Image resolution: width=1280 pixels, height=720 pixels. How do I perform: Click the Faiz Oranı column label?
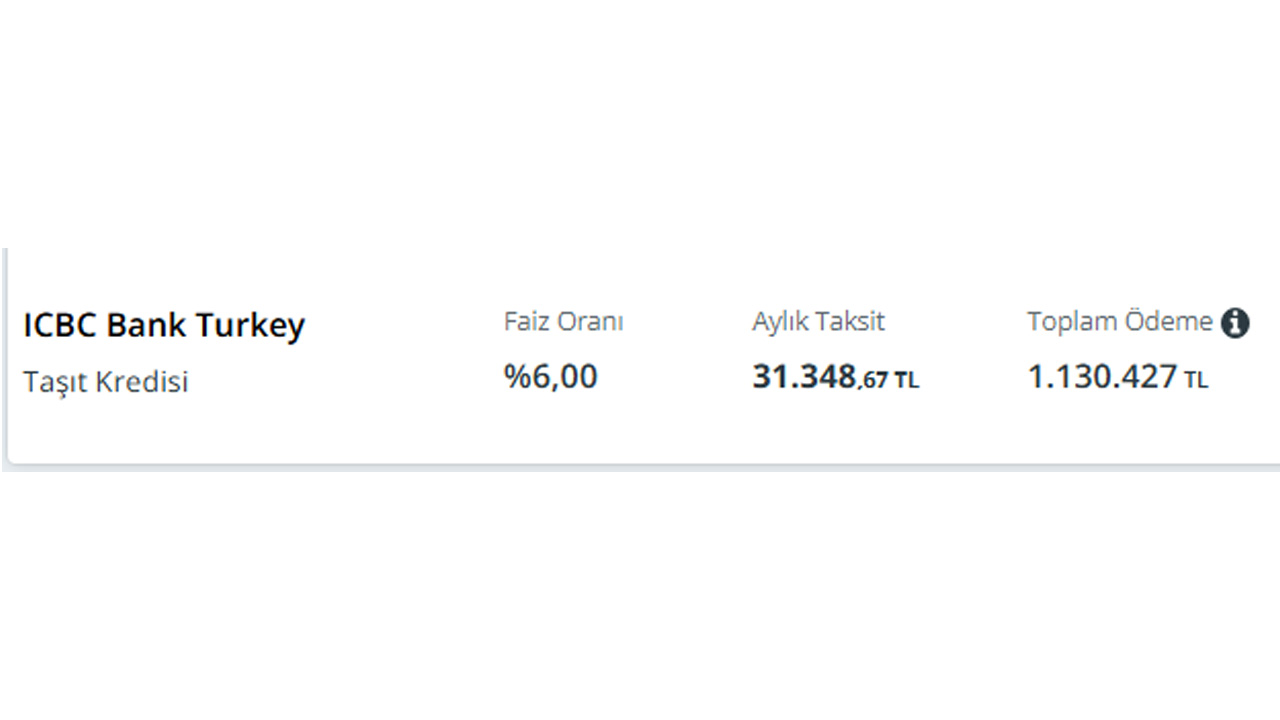(563, 322)
